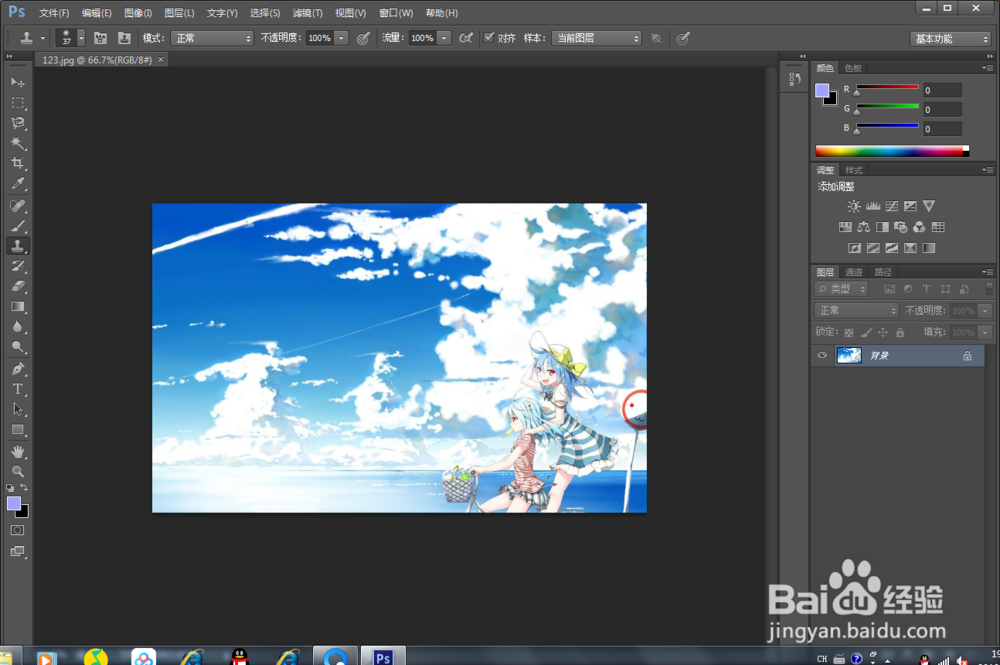Add Brightness/Contrast adjustment
Viewport: 1000px width, 665px height.
(853, 206)
